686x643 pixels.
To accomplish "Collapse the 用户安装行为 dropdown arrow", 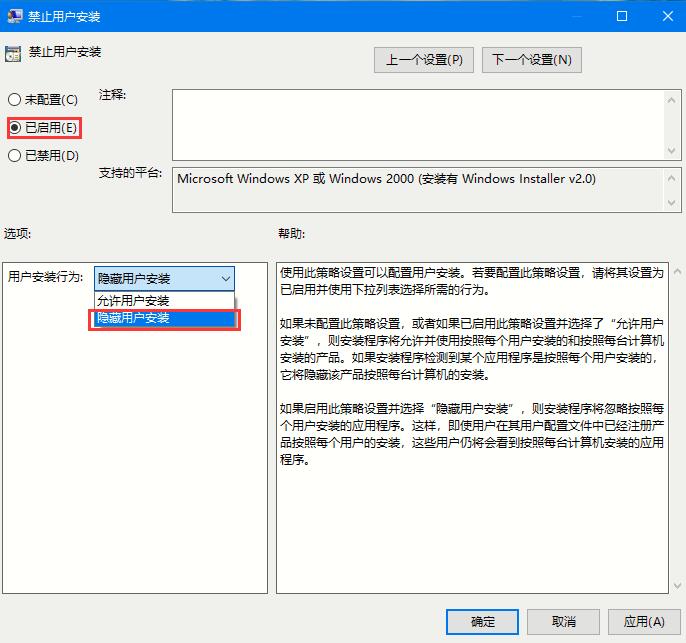I will (x=225, y=278).
